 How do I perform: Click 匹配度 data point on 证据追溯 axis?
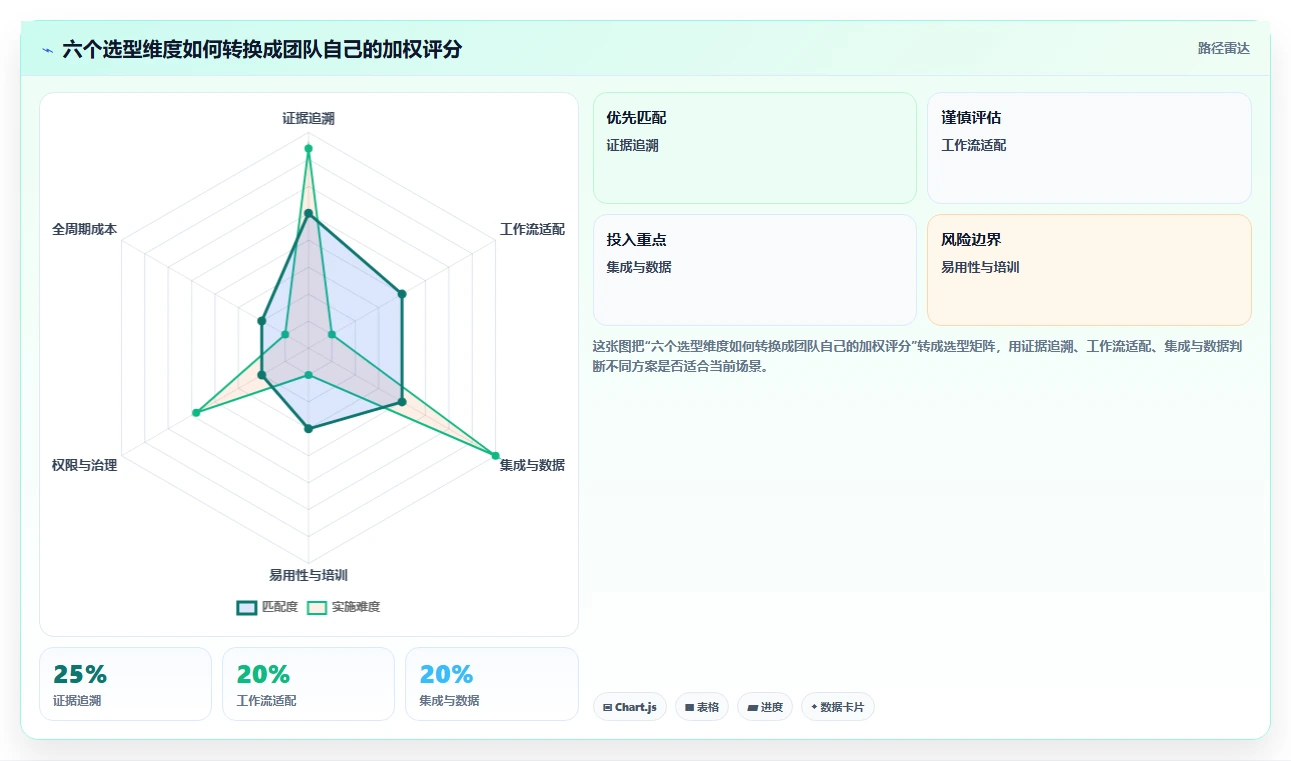coord(308,213)
